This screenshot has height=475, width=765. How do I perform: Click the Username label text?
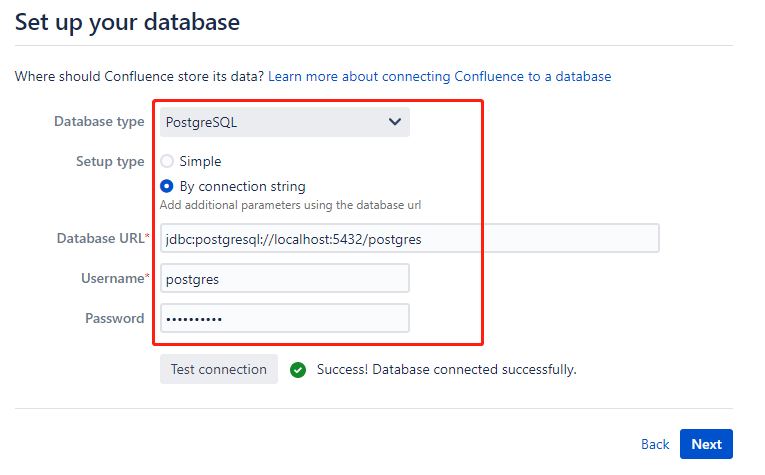pos(112,279)
